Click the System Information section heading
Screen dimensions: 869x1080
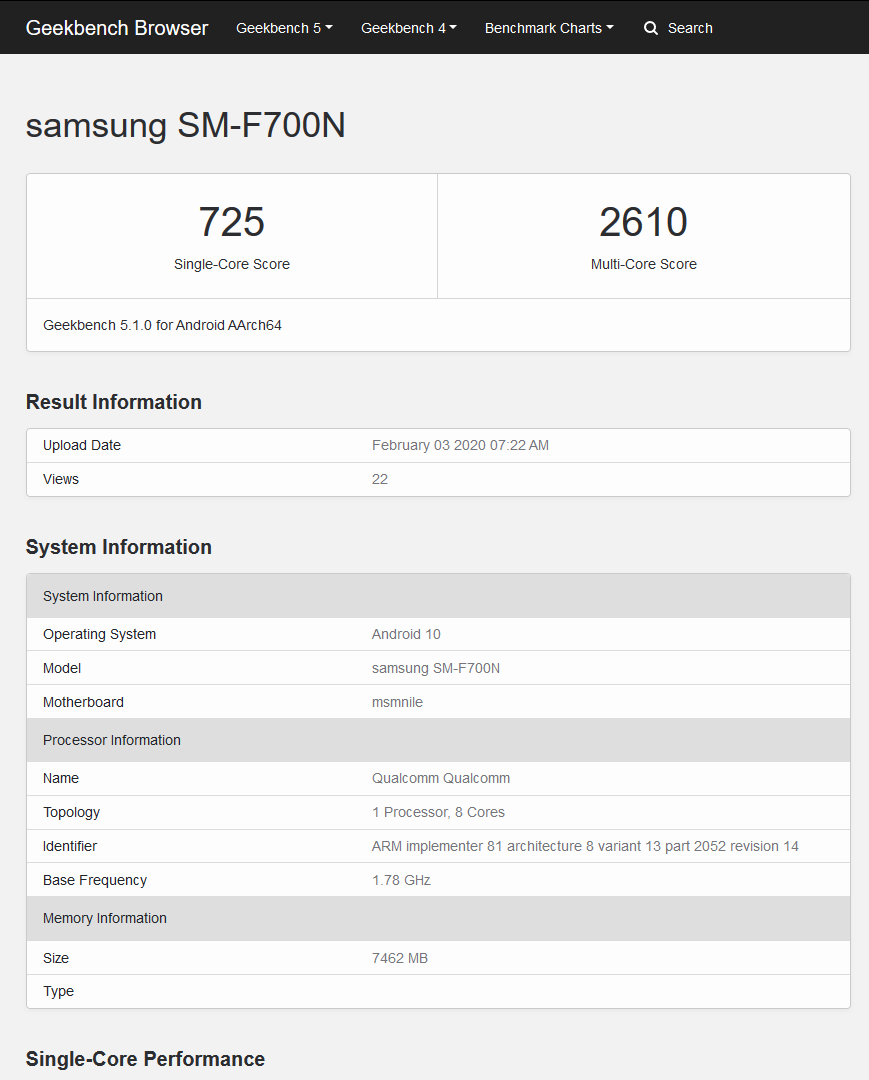(x=118, y=548)
